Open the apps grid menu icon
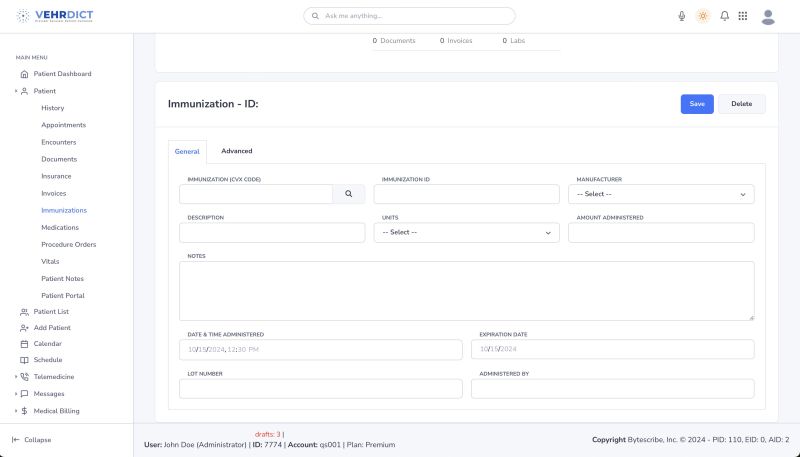 pyautogui.click(x=743, y=16)
